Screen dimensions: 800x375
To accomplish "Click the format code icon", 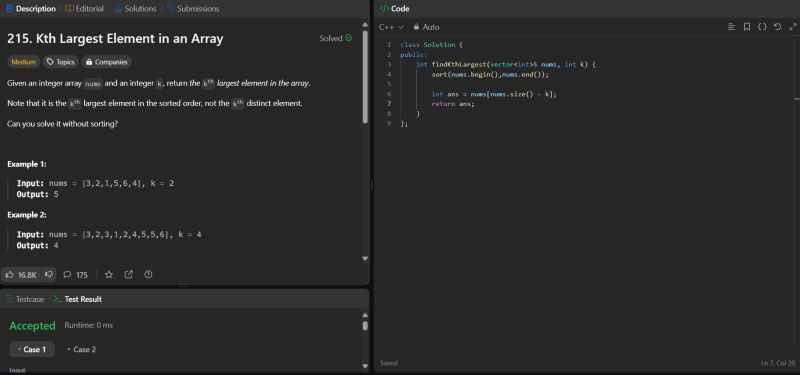I will [731, 27].
